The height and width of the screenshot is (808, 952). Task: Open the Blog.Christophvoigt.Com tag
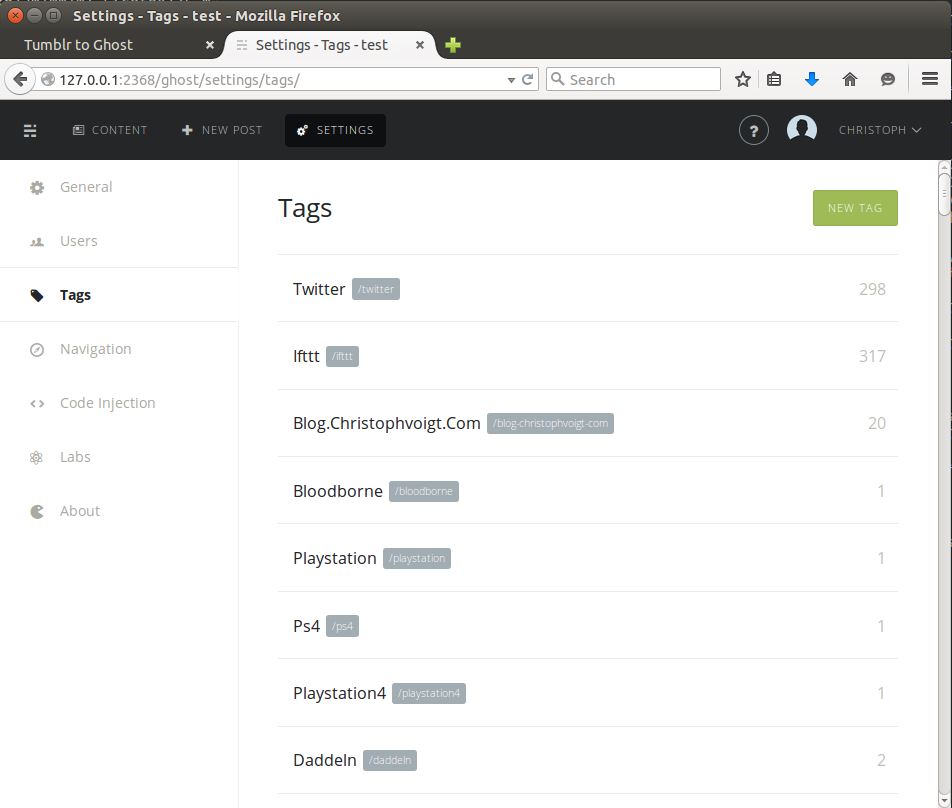(x=387, y=423)
